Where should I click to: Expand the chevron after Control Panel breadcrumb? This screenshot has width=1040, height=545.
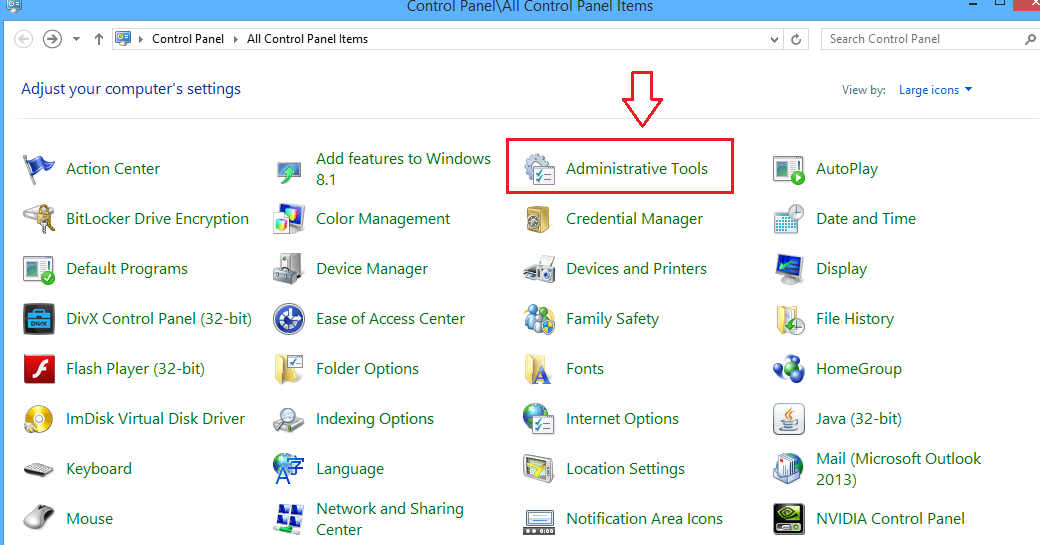[x=235, y=39]
